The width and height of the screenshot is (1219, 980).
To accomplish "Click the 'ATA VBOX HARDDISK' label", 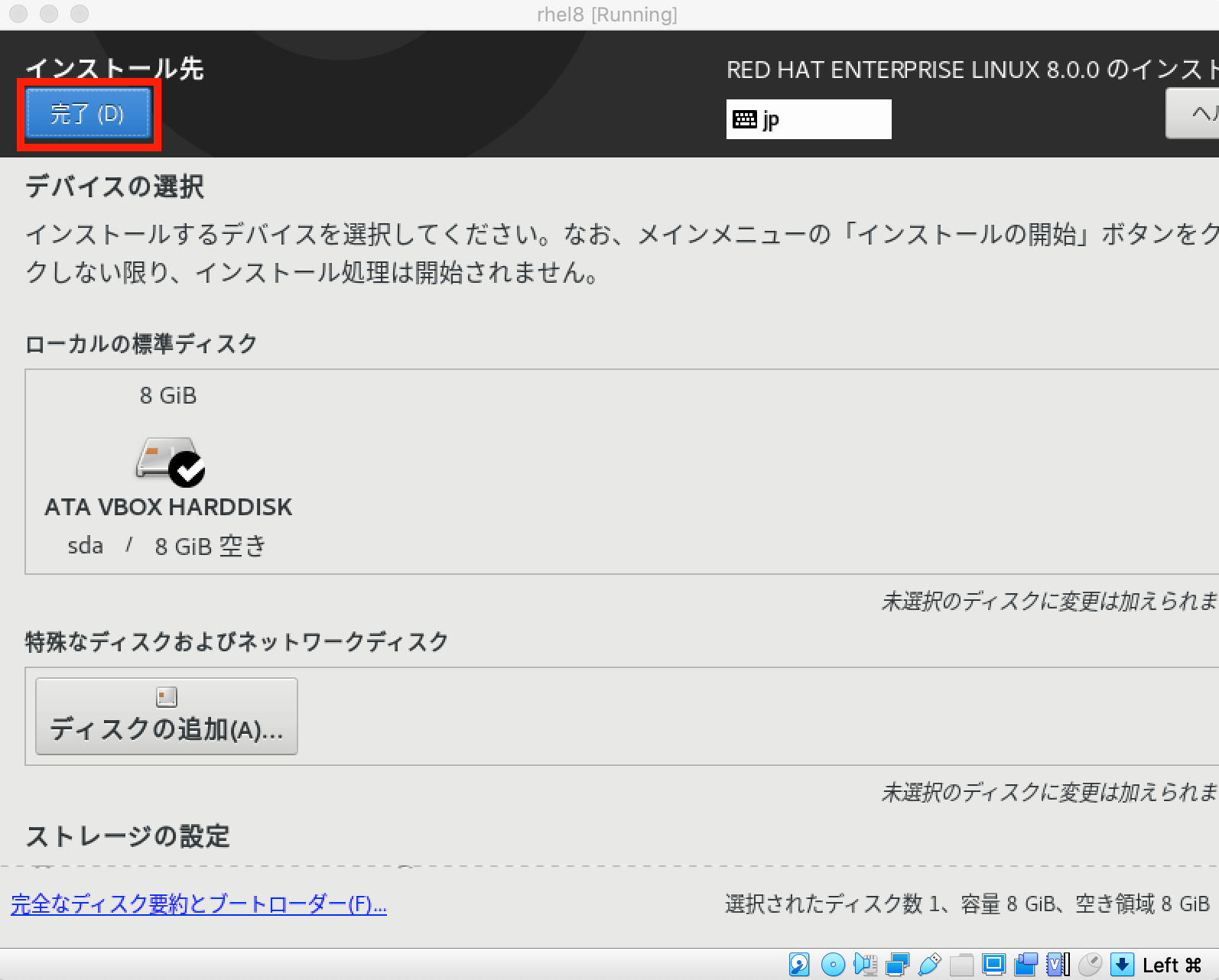I will tap(168, 507).
